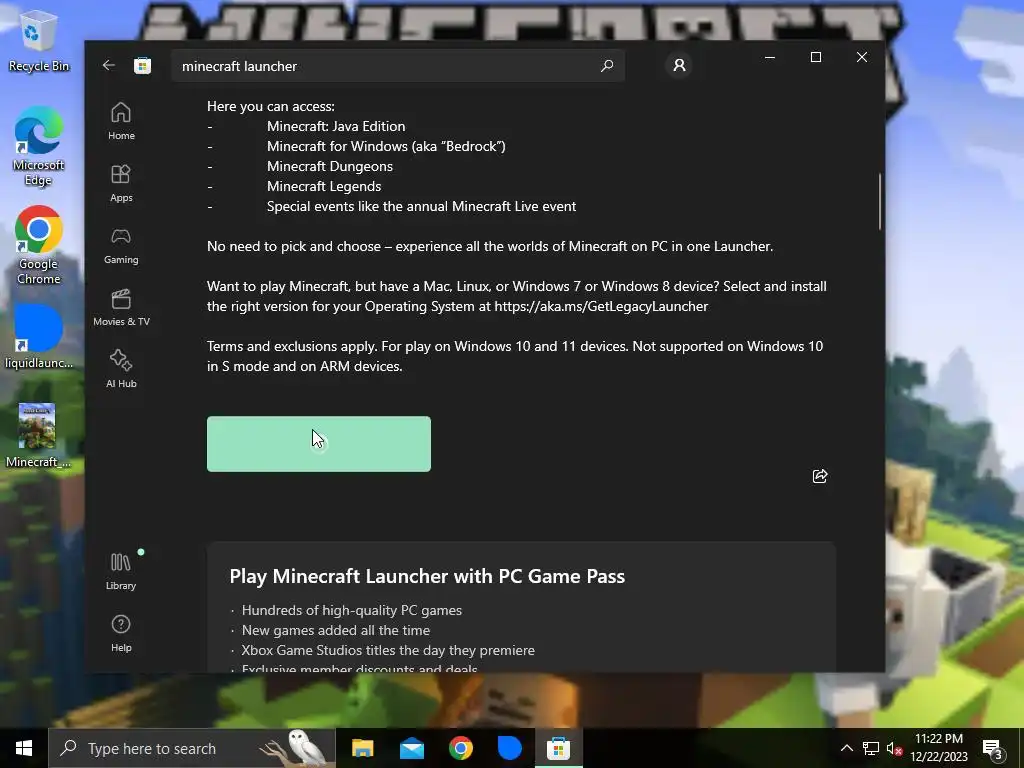The image size is (1024, 768).
Task: Click the search magnifier icon
Action: [x=607, y=65]
